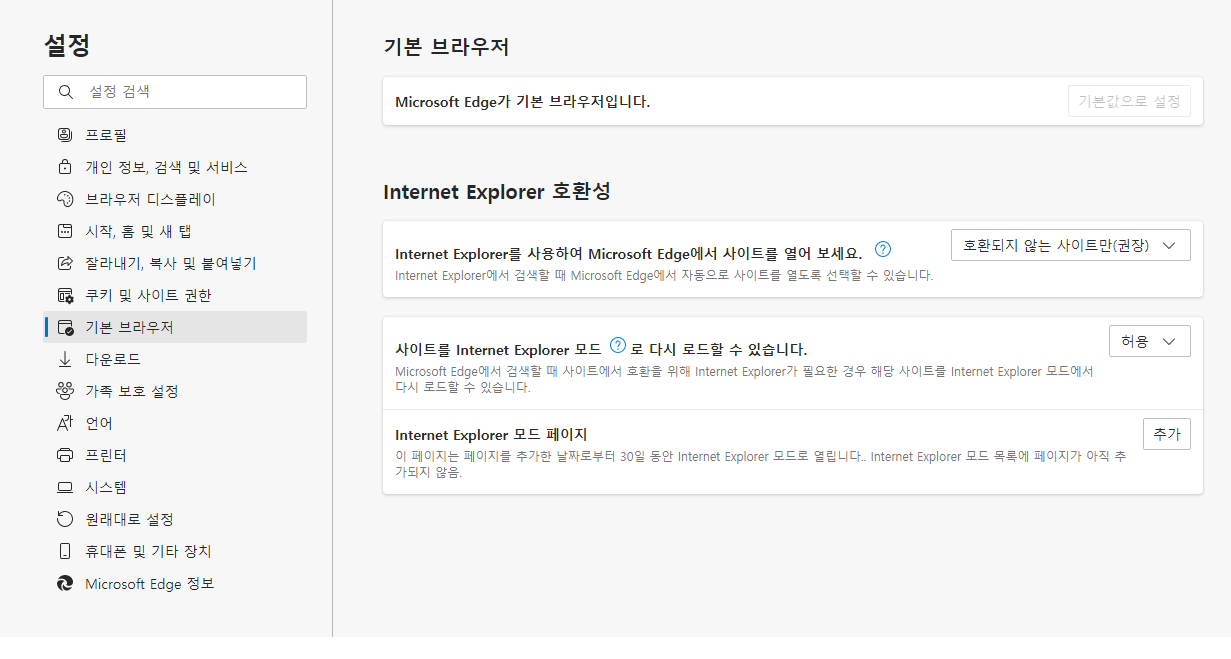Open Microsoft Edge 정보 page

pos(175,583)
